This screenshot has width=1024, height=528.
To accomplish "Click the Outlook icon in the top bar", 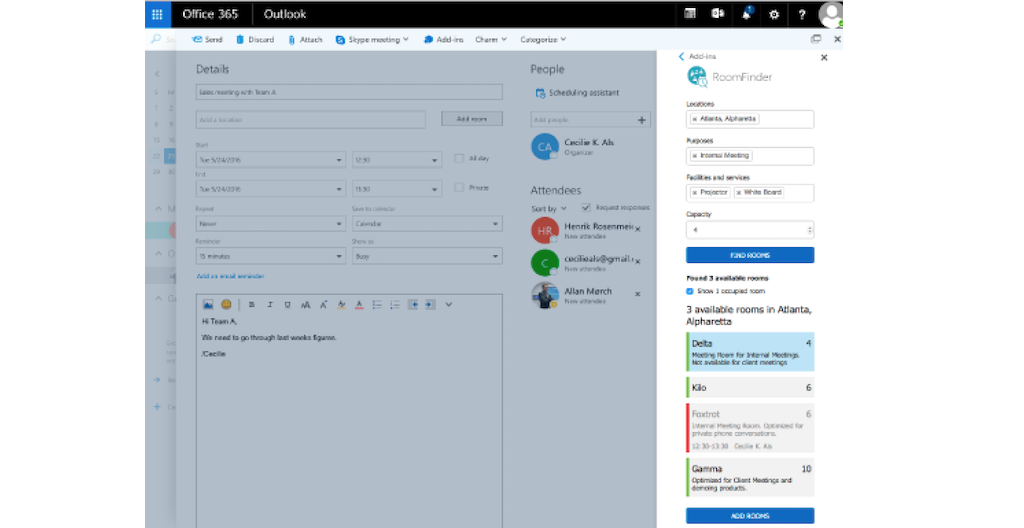I will click(x=718, y=14).
